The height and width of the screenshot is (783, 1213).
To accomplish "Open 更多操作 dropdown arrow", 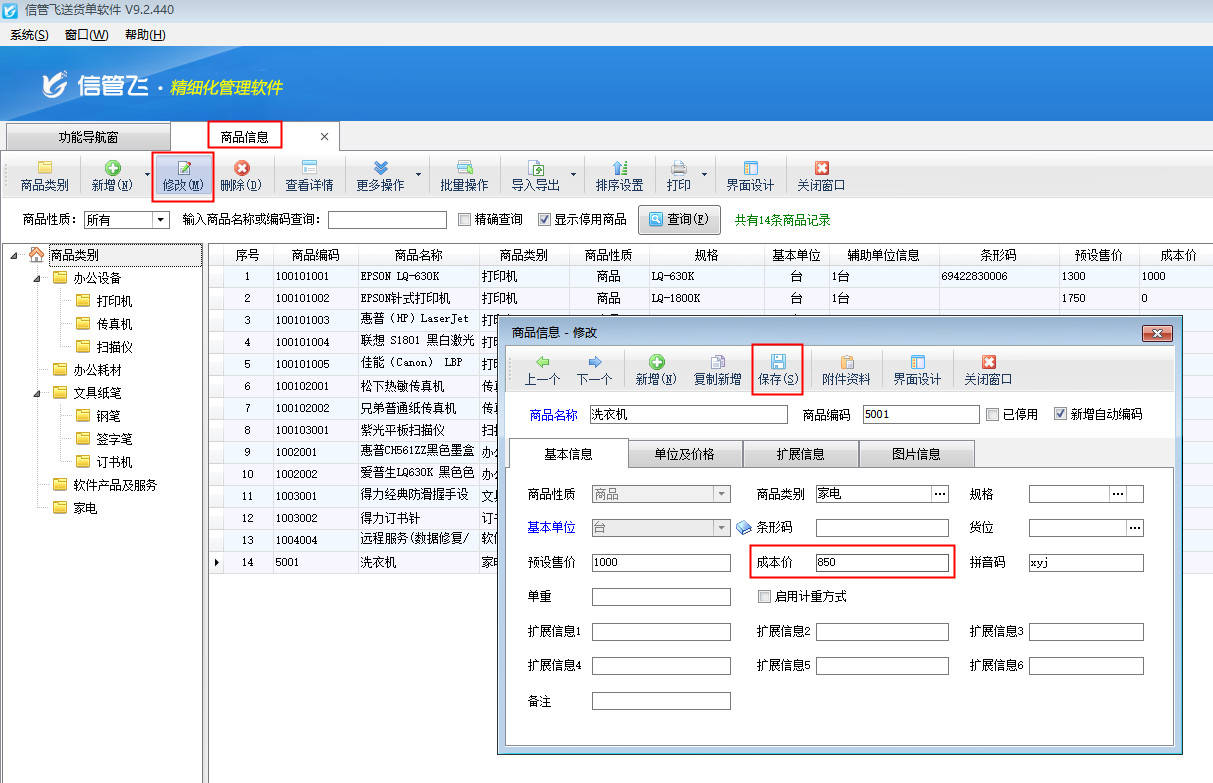I will (418, 175).
